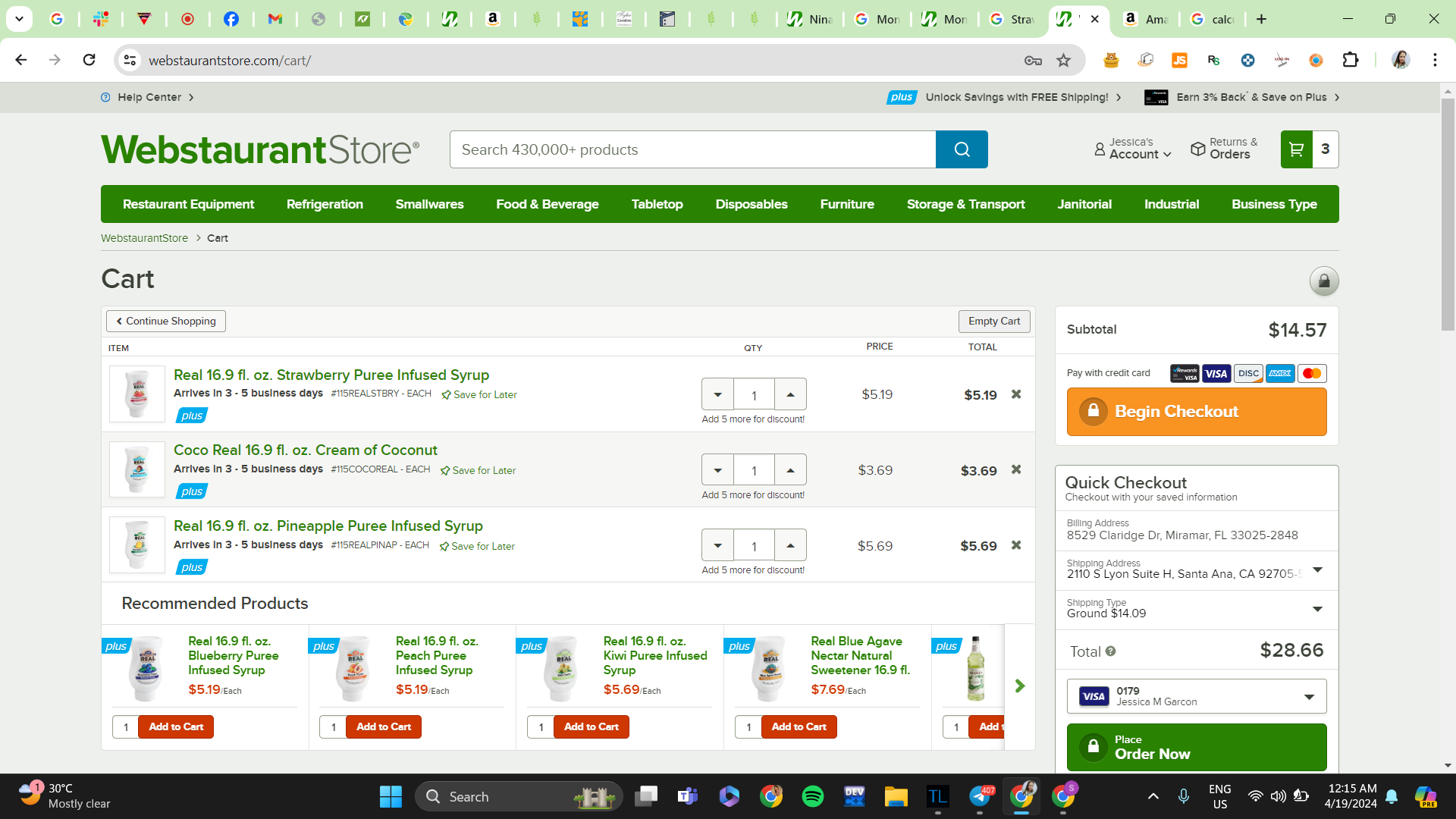
Task: Open File Explorer from taskbar
Action: click(896, 796)
